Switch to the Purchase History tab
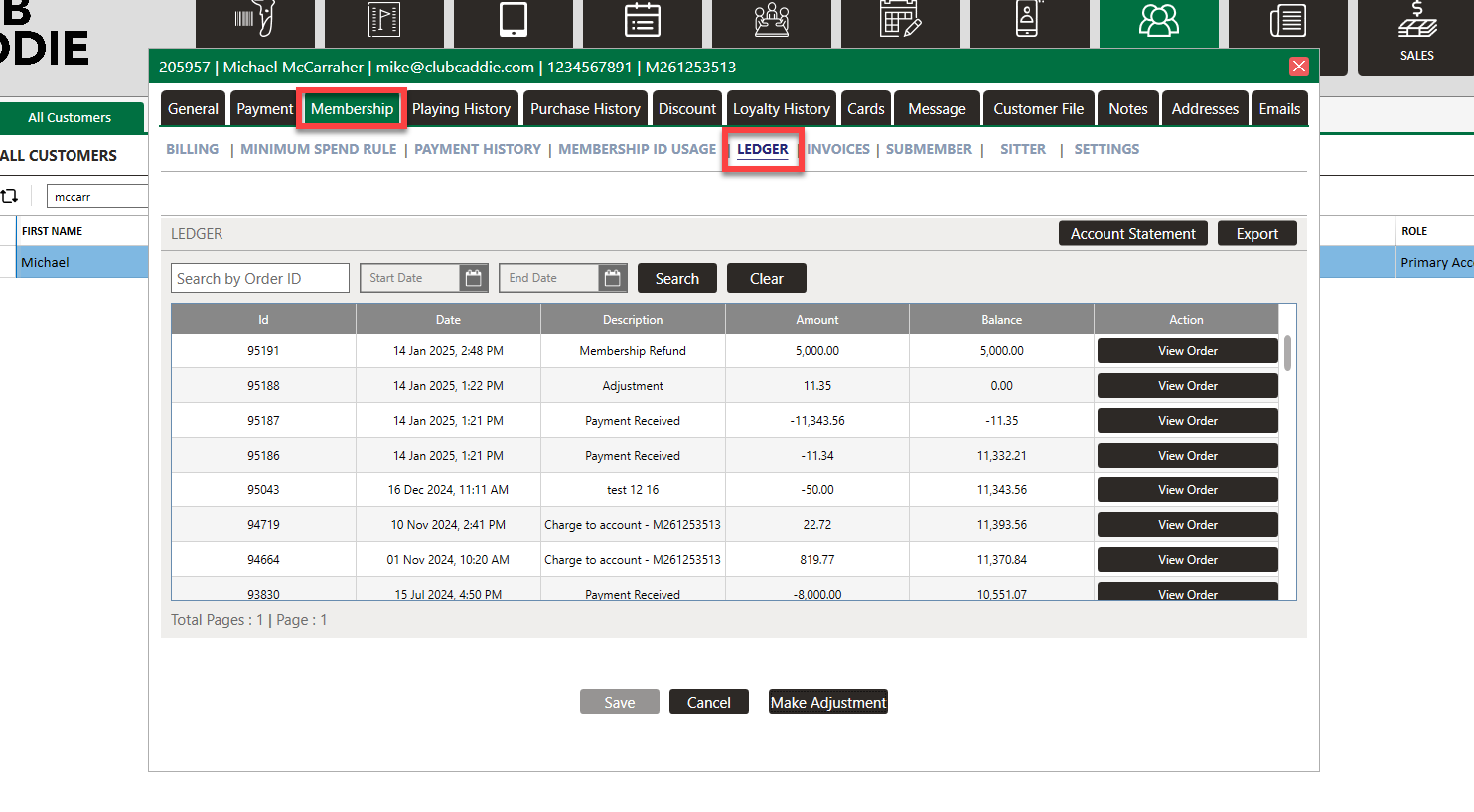This screenshot has height=812, width=1474. pyautogui.click(x=585, y=109)
